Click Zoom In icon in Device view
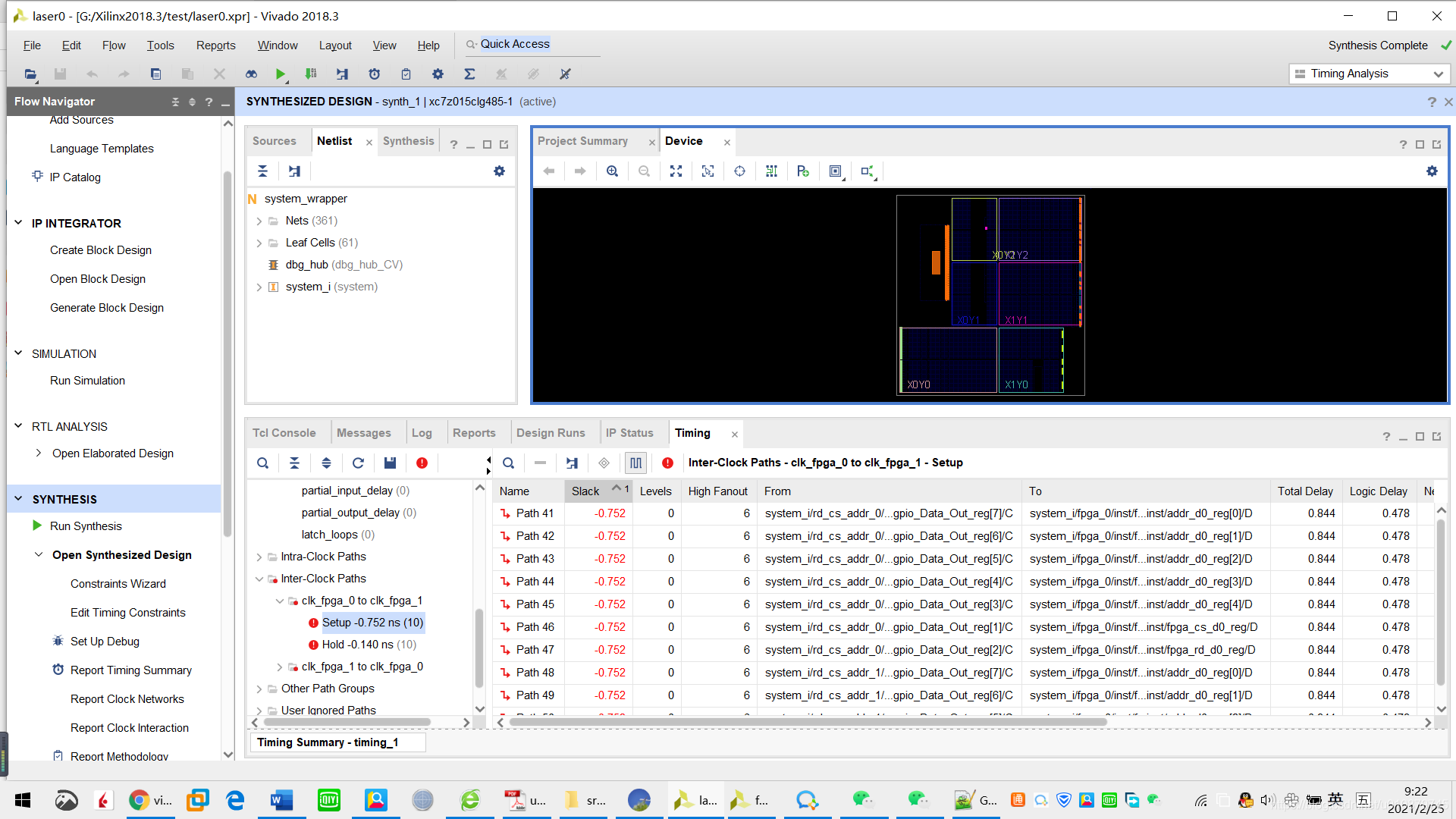 pos(612,171)
